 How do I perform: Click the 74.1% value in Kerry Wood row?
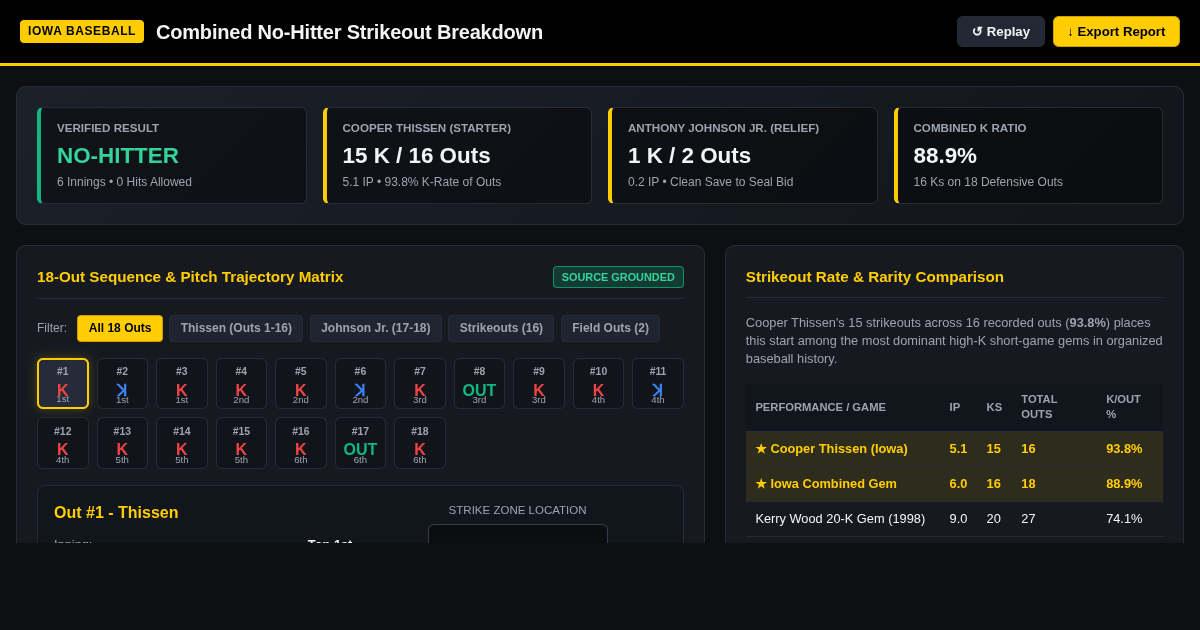(x=1124, y=518)
